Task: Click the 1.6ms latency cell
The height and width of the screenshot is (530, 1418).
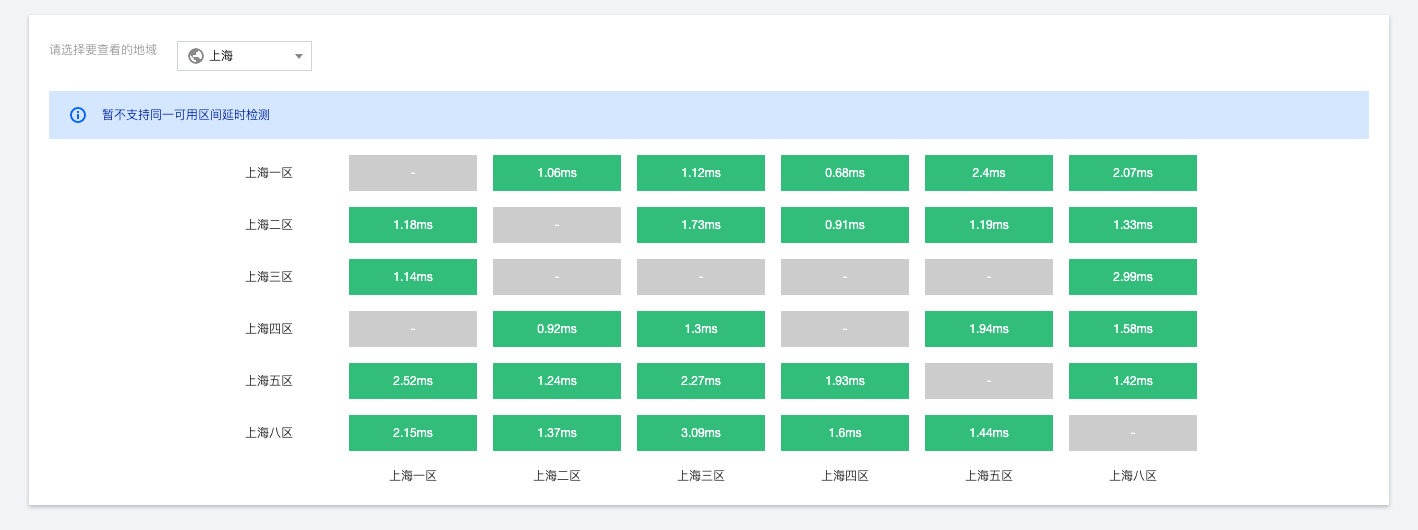Action: [x=845, y=433]
